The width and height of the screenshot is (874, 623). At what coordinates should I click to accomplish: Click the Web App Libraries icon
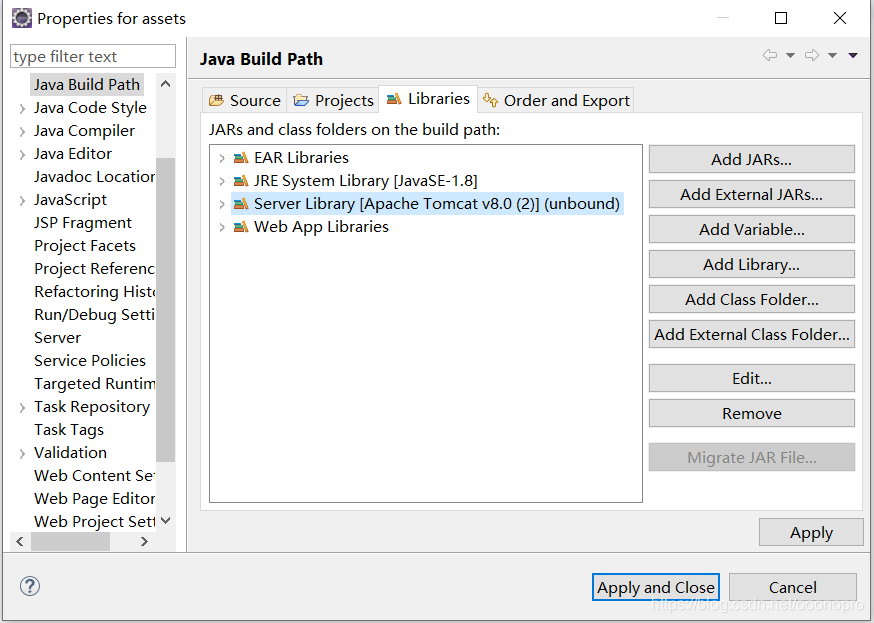coord(241,227)
